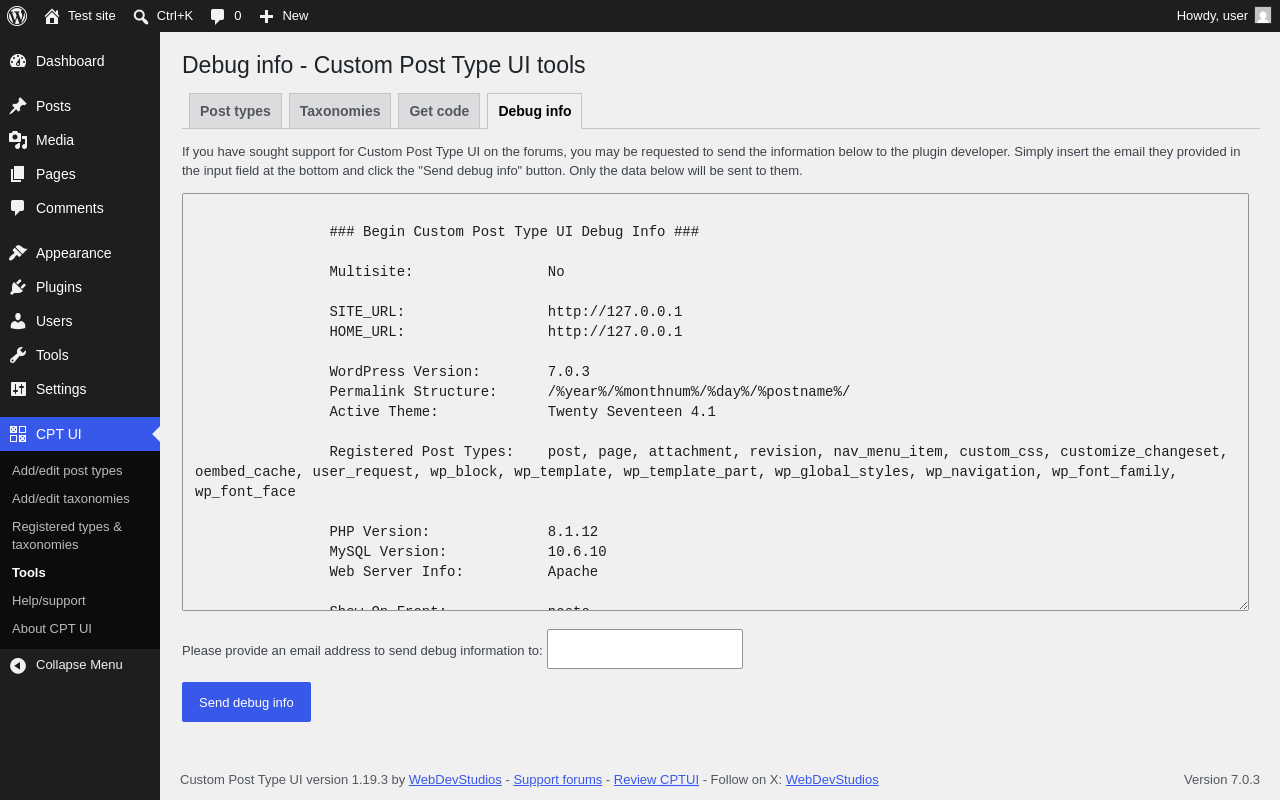Open Add/edit taxonomies submenu
This screenshot has width=1280, height=800.
click(71, 499)
